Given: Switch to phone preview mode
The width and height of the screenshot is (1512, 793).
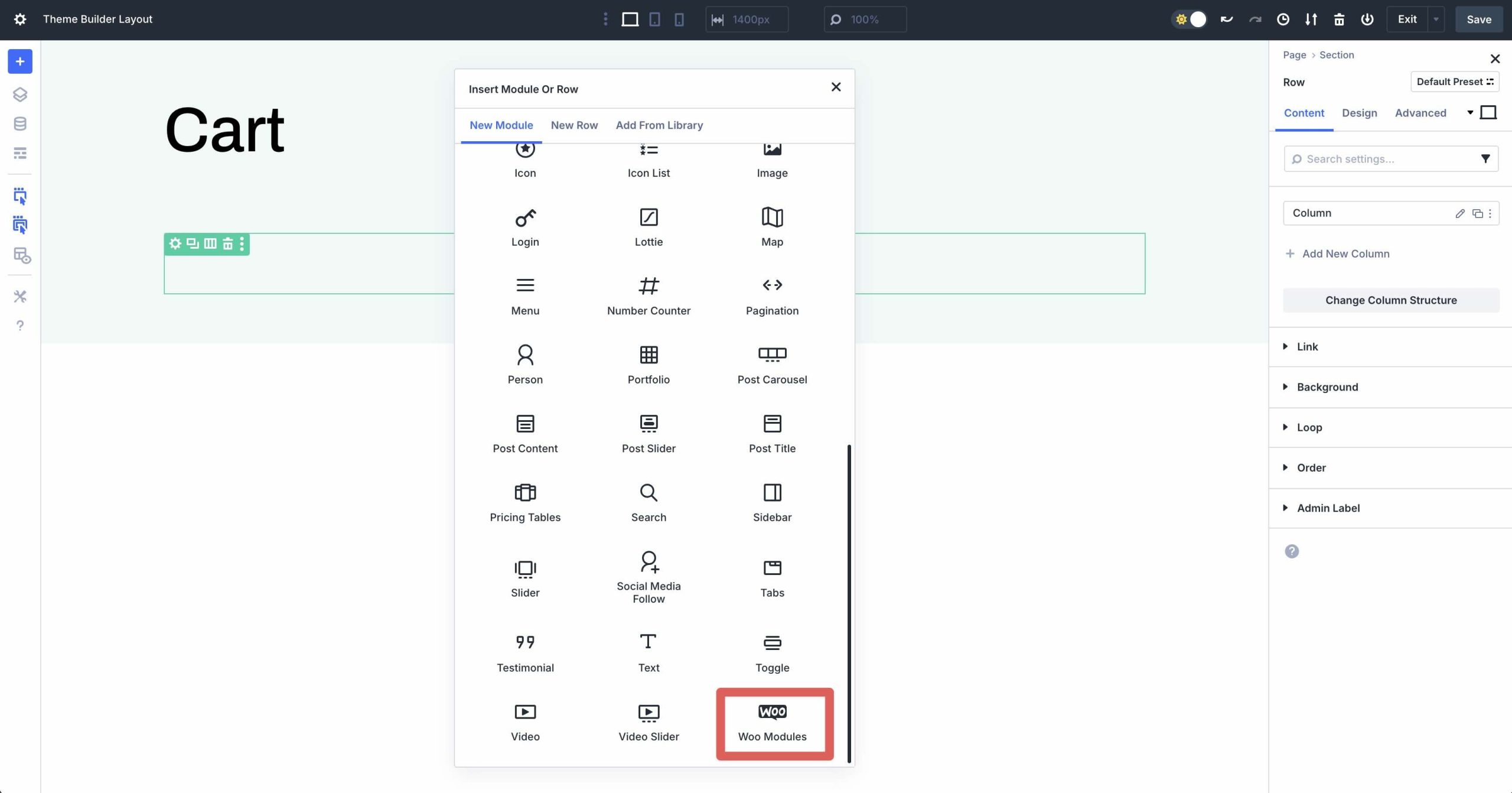Looking at the screenshot, I should [679, 19].
